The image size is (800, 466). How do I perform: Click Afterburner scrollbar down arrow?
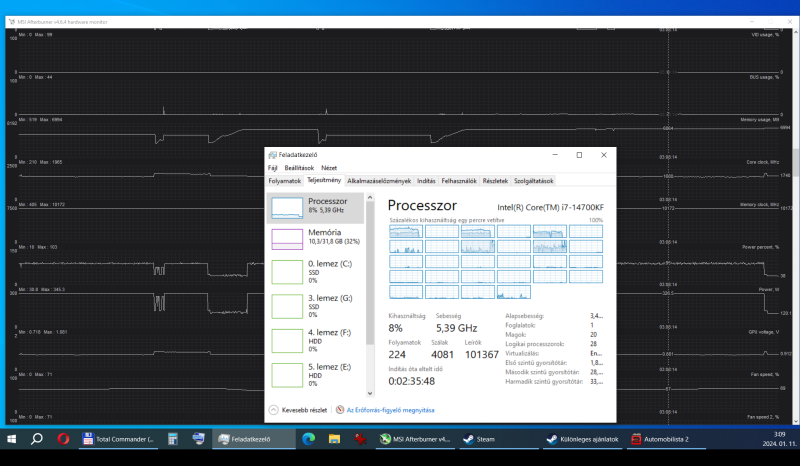tap(796, 421)
